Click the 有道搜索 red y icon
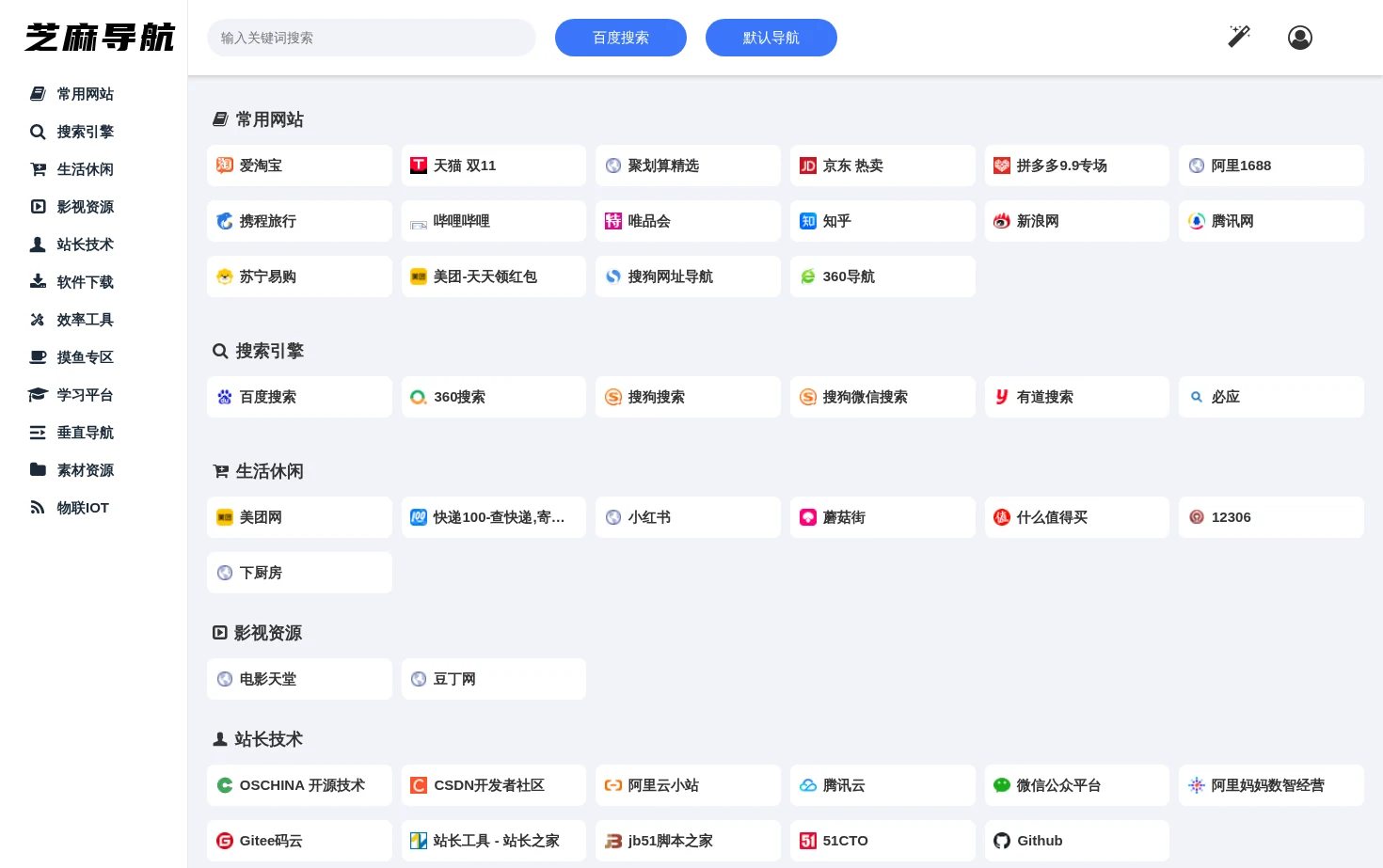This screenshot has height=868, width=1383. (1002, 397)
